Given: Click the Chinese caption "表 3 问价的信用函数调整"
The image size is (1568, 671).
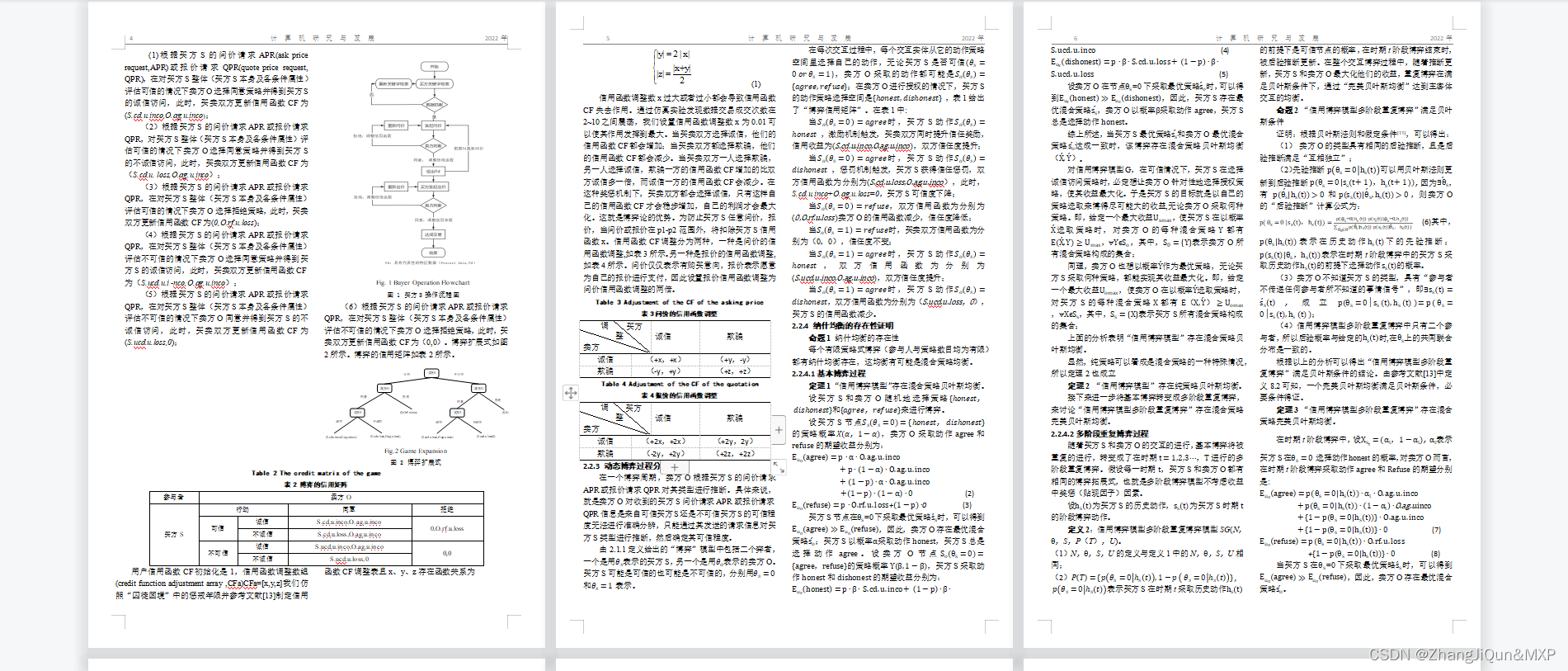Looking at the screenshot, I should (x=679, y=314).
